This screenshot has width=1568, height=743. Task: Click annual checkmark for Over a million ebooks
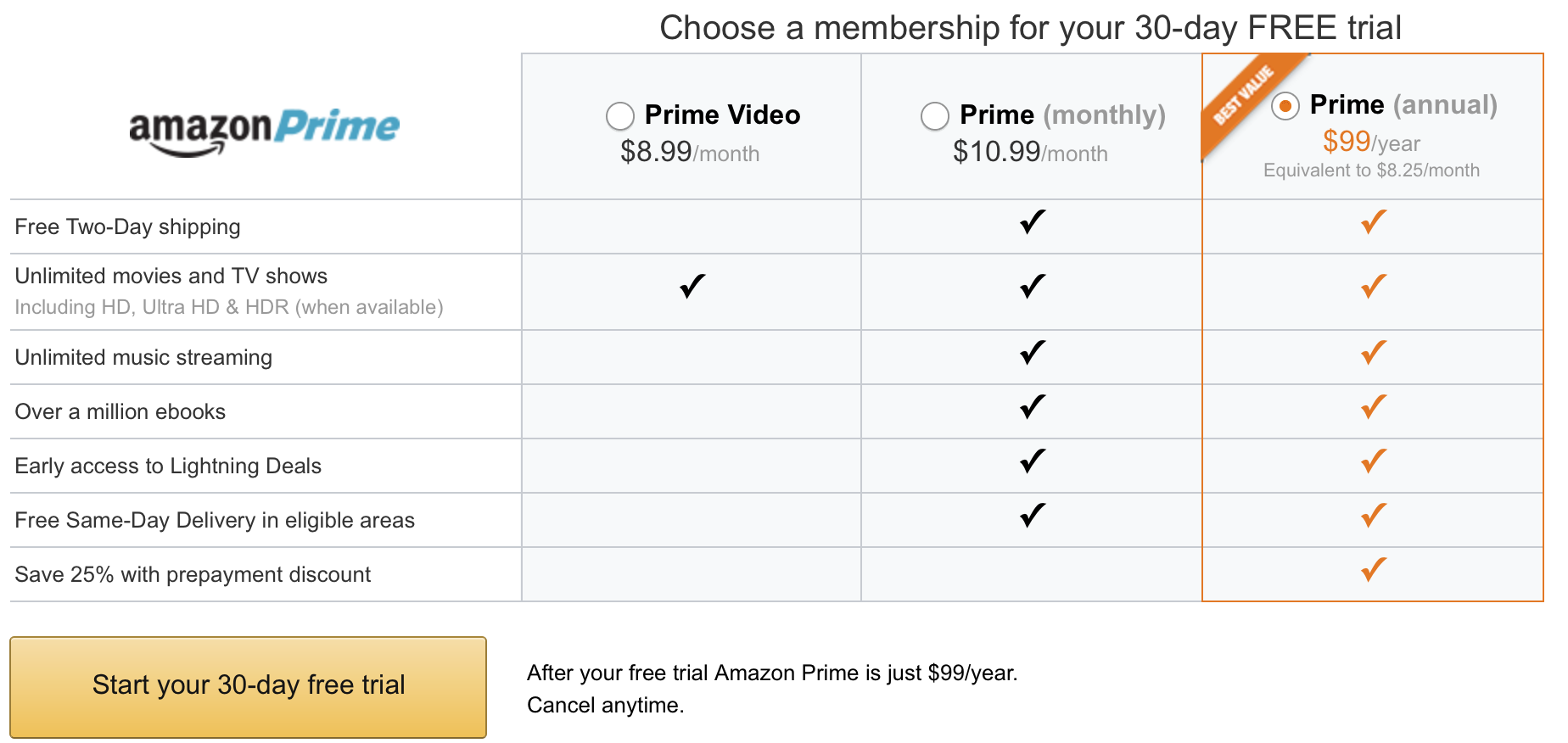[x=1374, y=407]
